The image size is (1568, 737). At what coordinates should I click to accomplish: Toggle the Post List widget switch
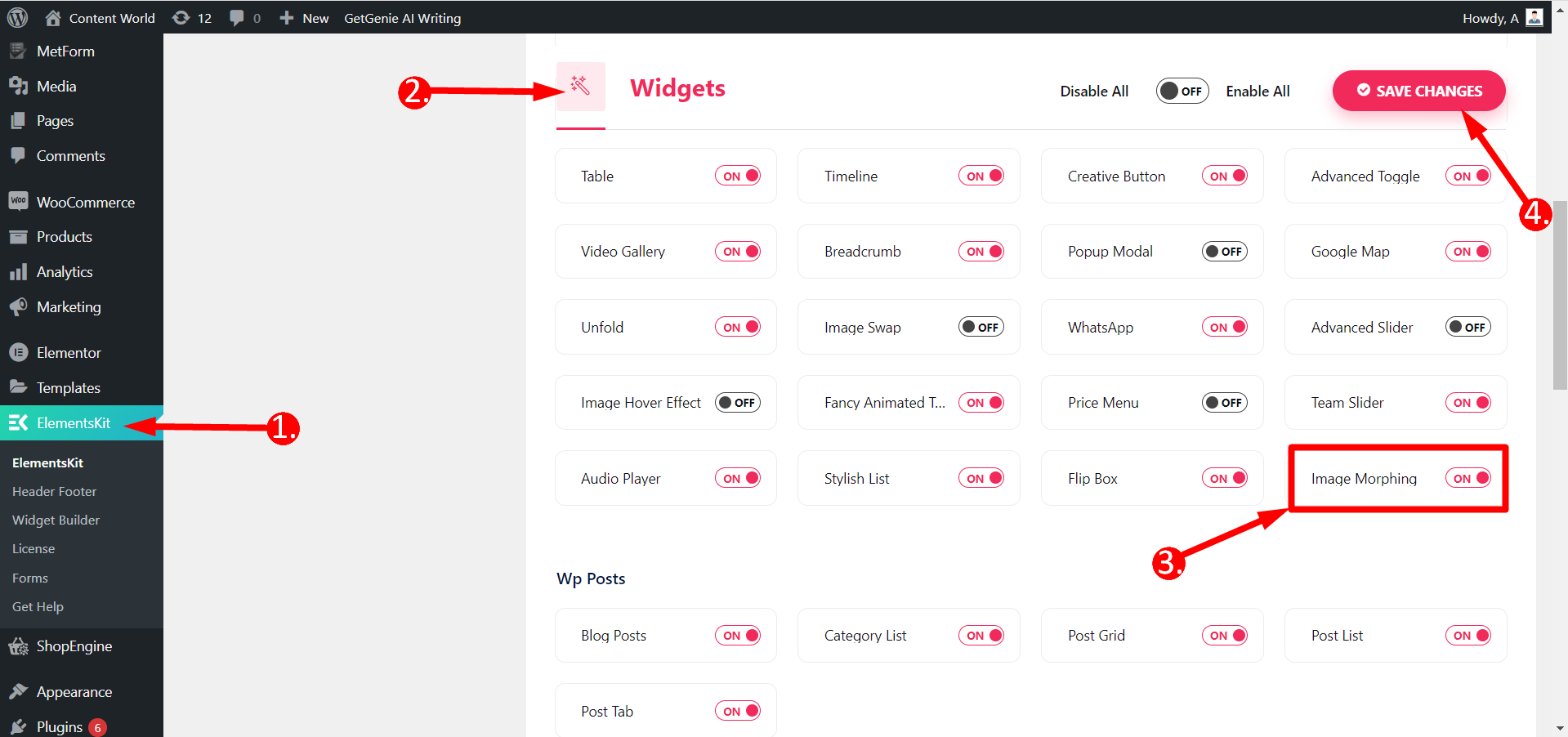pos(1468,635)
